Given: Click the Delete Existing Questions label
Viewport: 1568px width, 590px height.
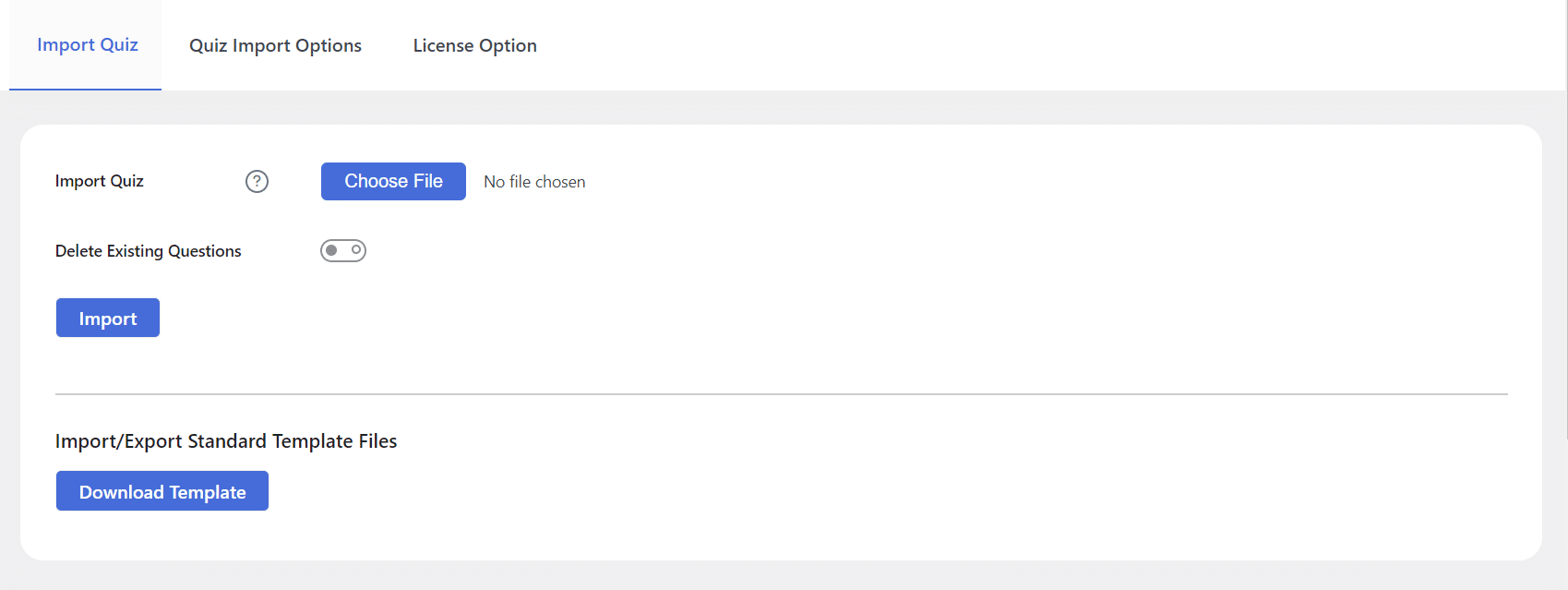Looking at the screenshot, I should point(148,251).
